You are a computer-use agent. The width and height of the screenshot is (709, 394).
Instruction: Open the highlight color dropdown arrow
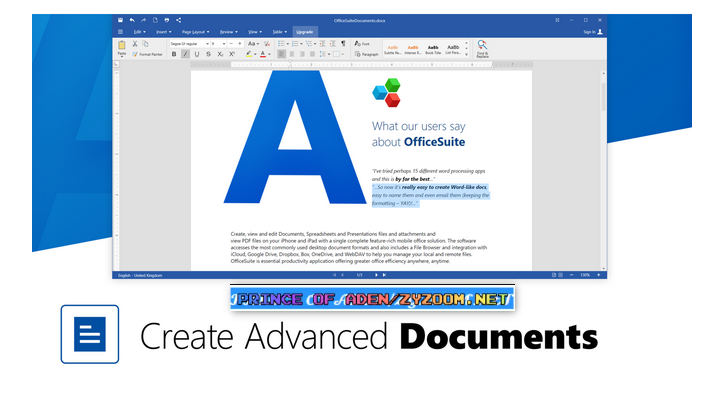click(255, 54)
